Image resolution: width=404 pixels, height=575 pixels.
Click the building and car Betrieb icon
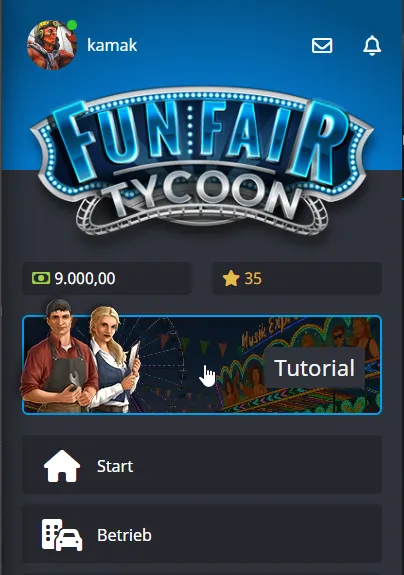point(62,535)
